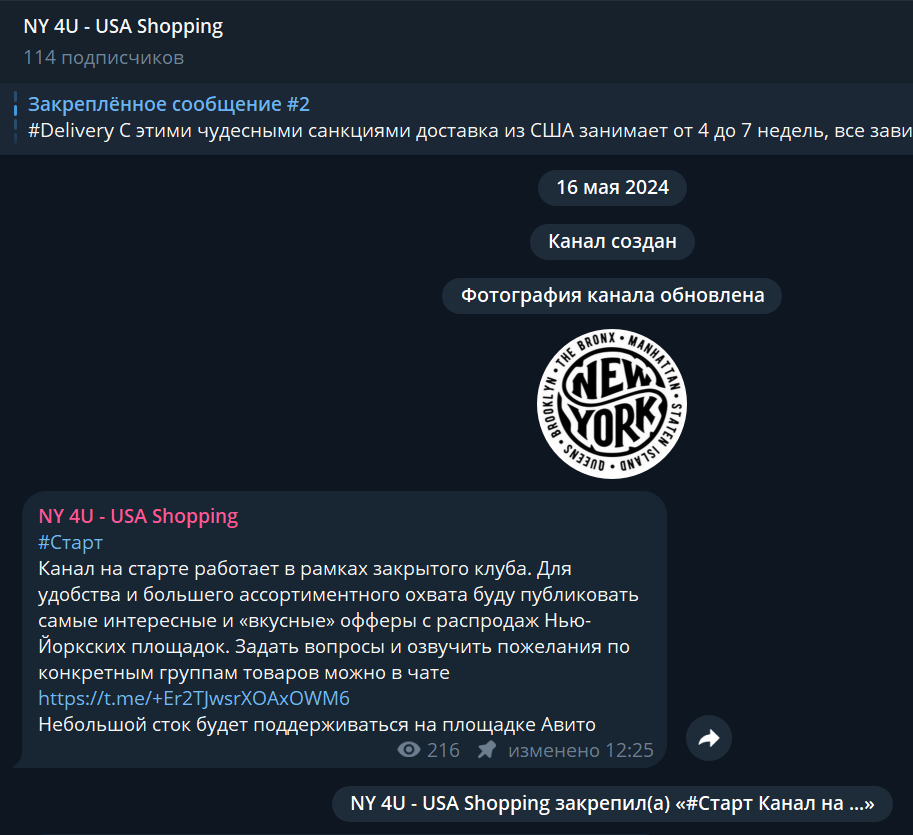Open the t.me invite chat link

[x=194, y=698]
